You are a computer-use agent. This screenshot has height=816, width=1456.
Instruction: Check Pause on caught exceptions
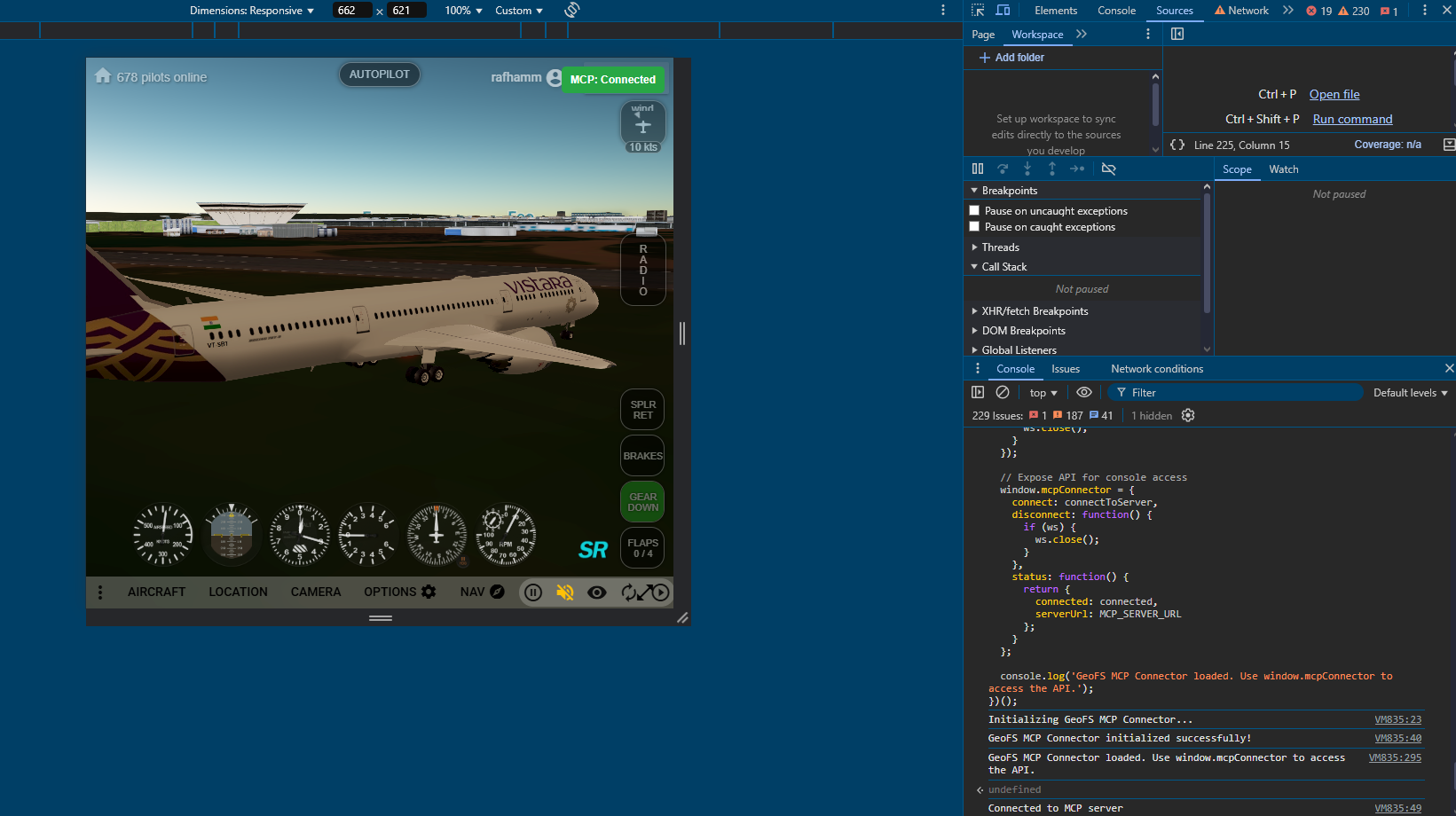974,227
